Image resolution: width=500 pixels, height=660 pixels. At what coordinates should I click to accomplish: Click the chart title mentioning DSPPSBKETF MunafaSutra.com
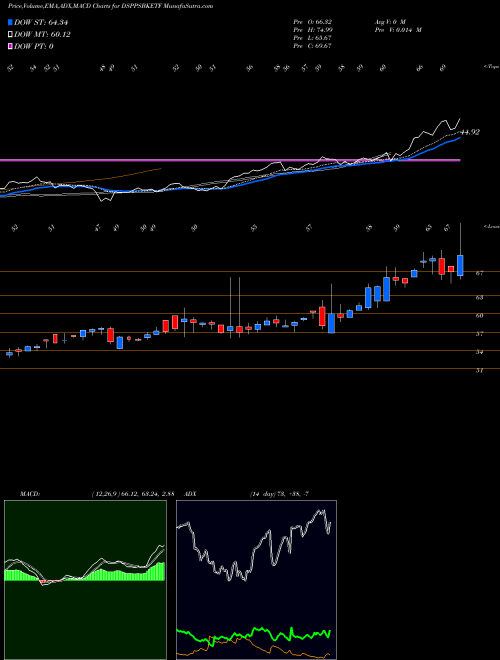click(x=110, y=6)
